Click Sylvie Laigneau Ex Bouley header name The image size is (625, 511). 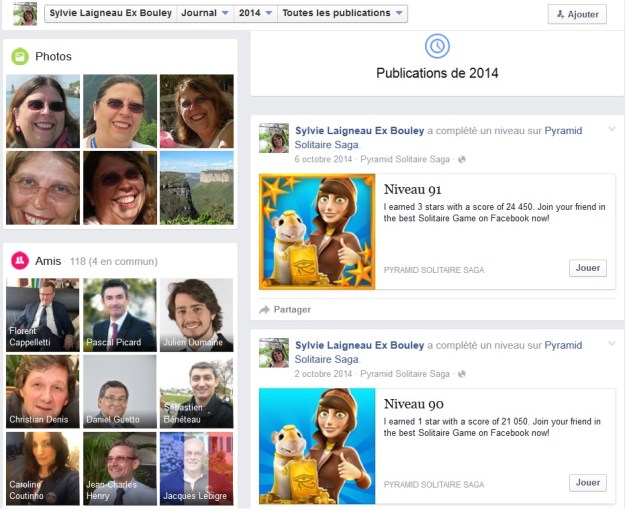tap(110, 13)
